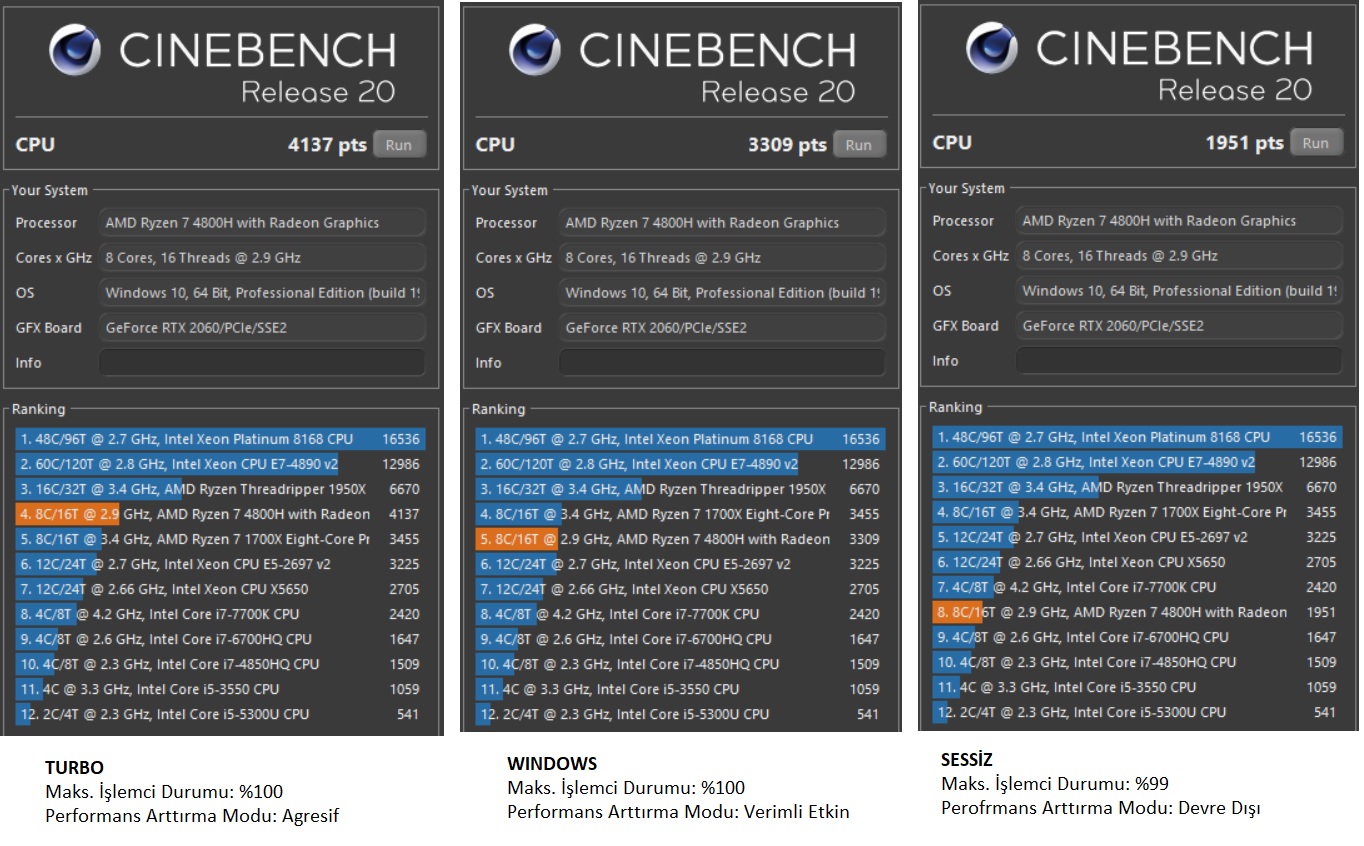Select the orange Ryzen 7 4800H row scoring 1951
This screenshot has height=846, width=1364.
pyautogui.click(x=1137, y=612)
